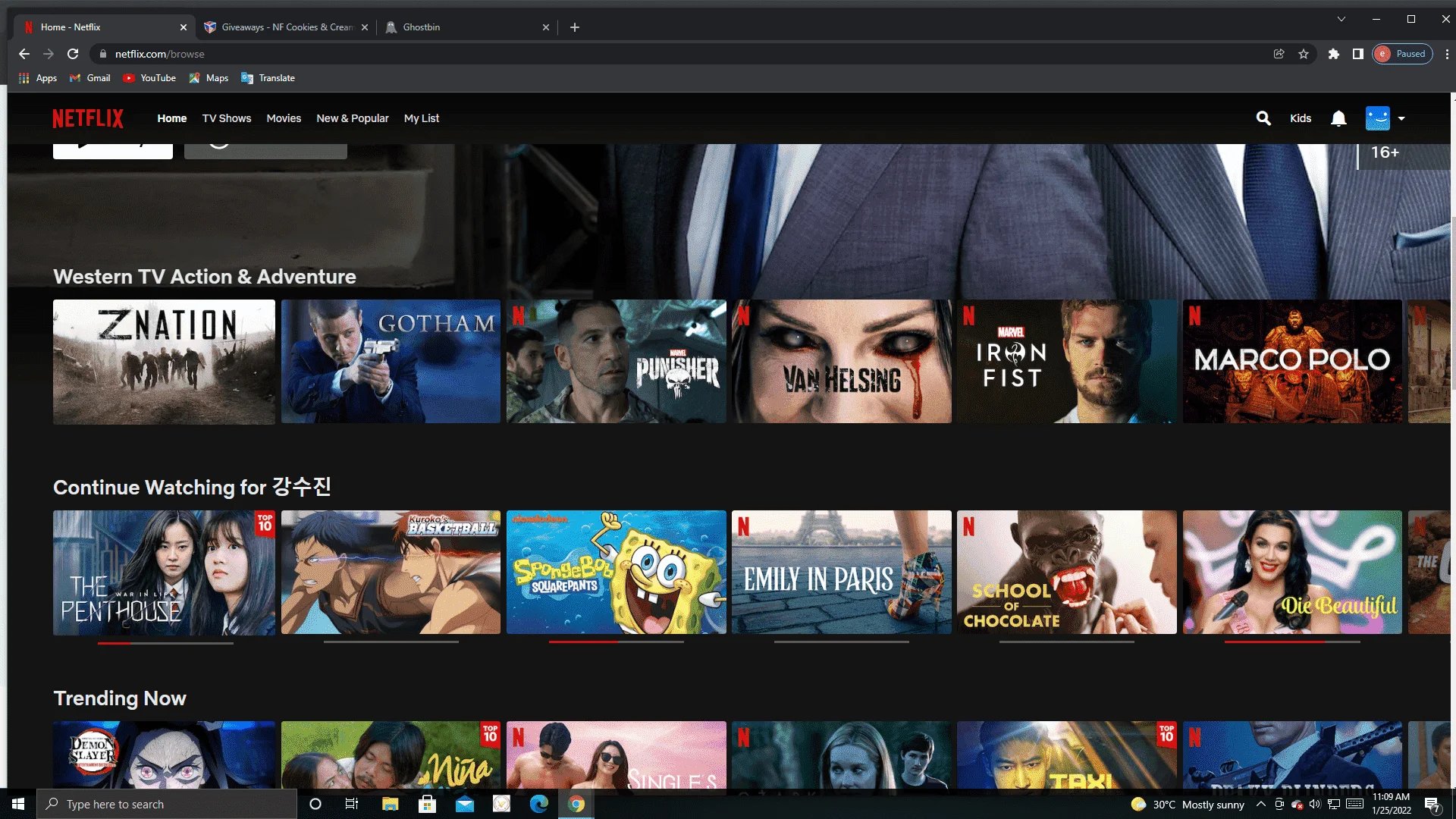
Task: Resume Die Beautiful
Action: tap(1292, 572)
